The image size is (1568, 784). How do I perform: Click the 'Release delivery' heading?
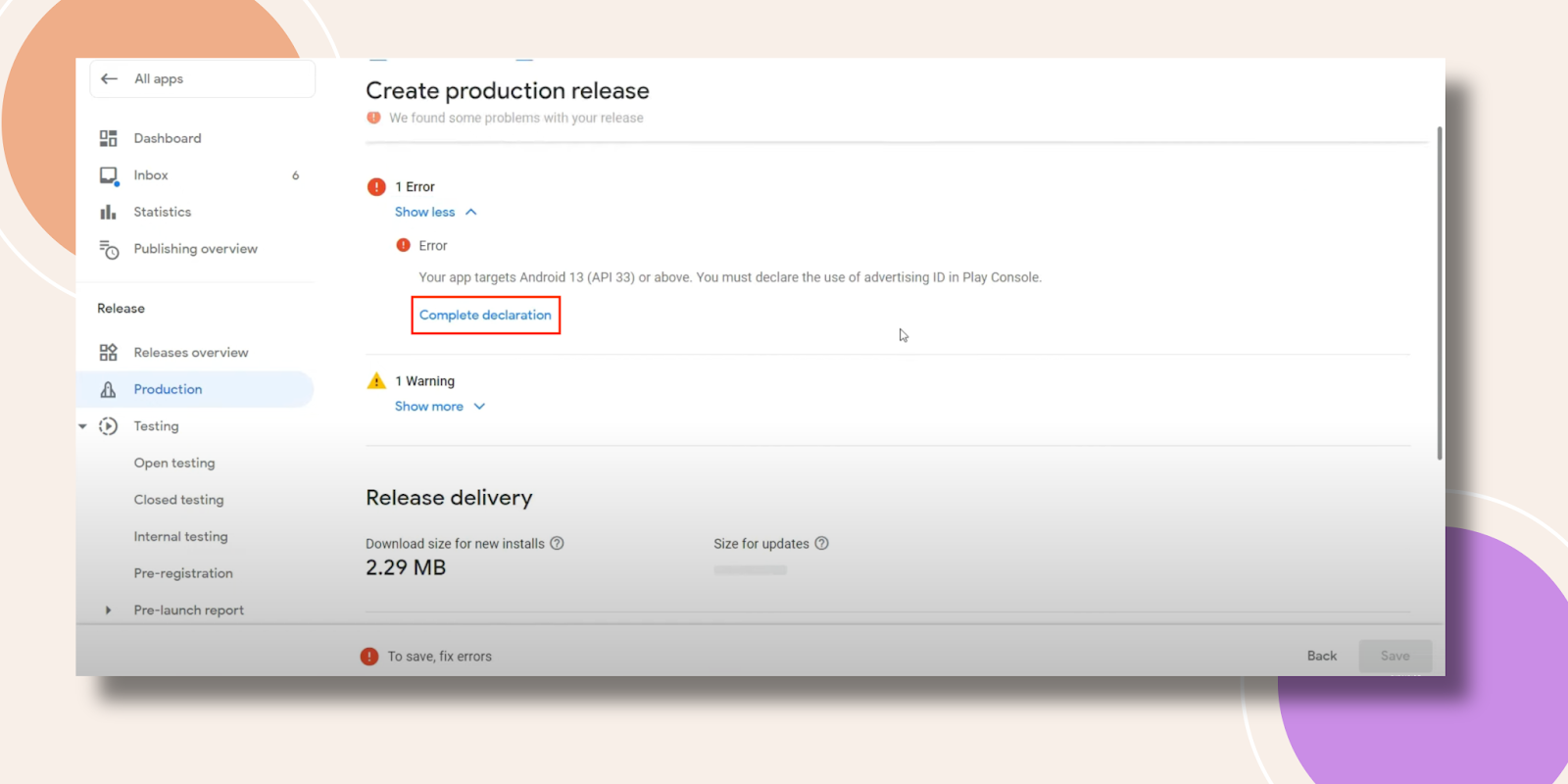click(x=449, y=498)
